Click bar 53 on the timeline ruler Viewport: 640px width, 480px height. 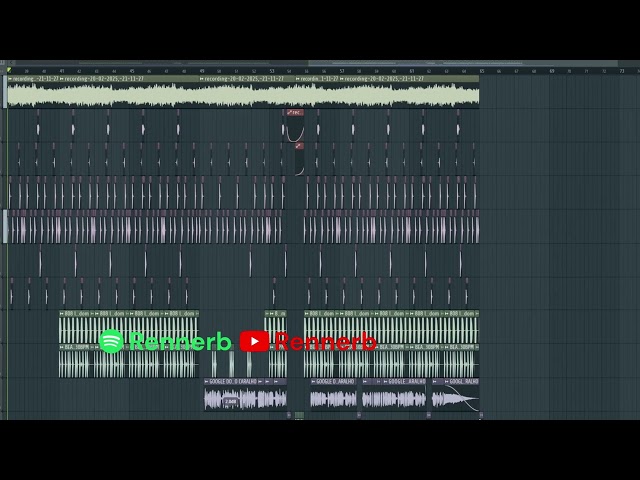pos(272,71)
